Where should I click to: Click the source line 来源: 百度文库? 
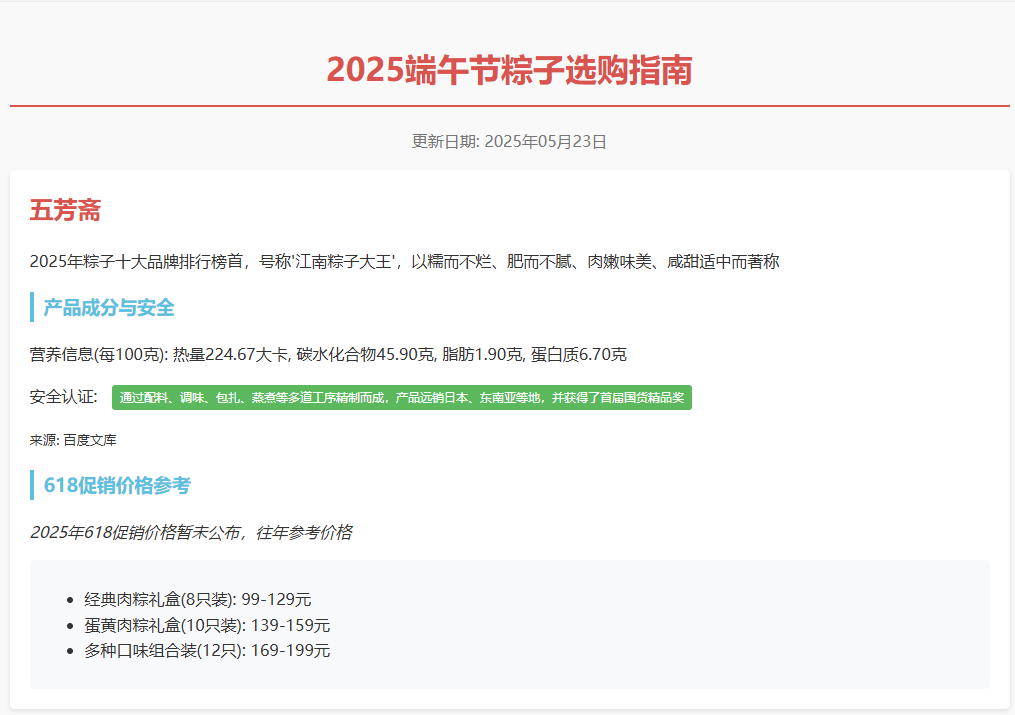73,440
